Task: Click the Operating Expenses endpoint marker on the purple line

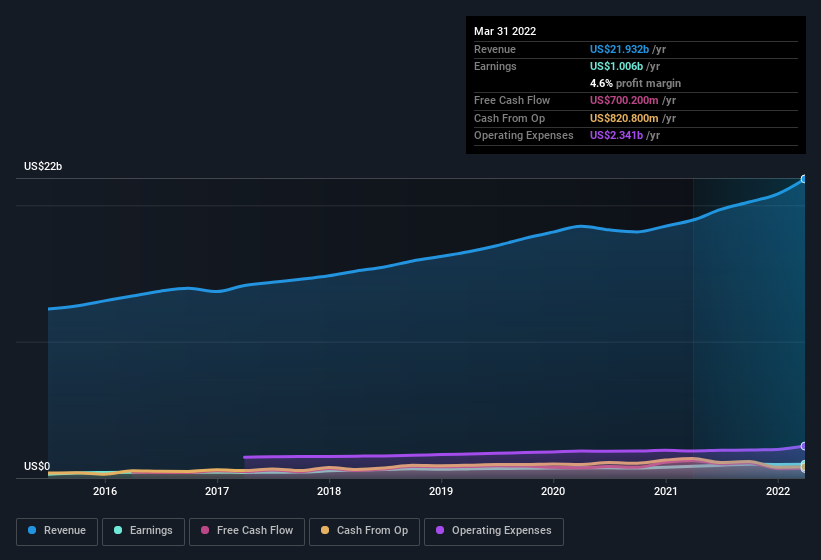Action: (804, 446)
